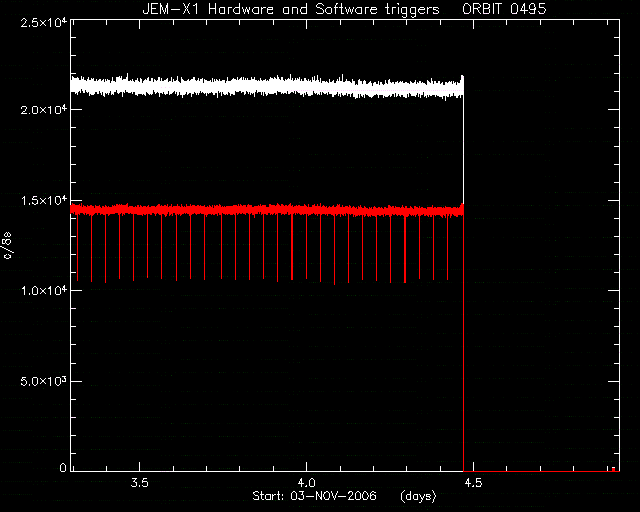Click the ORBIT 0495 text in the title

504,9
